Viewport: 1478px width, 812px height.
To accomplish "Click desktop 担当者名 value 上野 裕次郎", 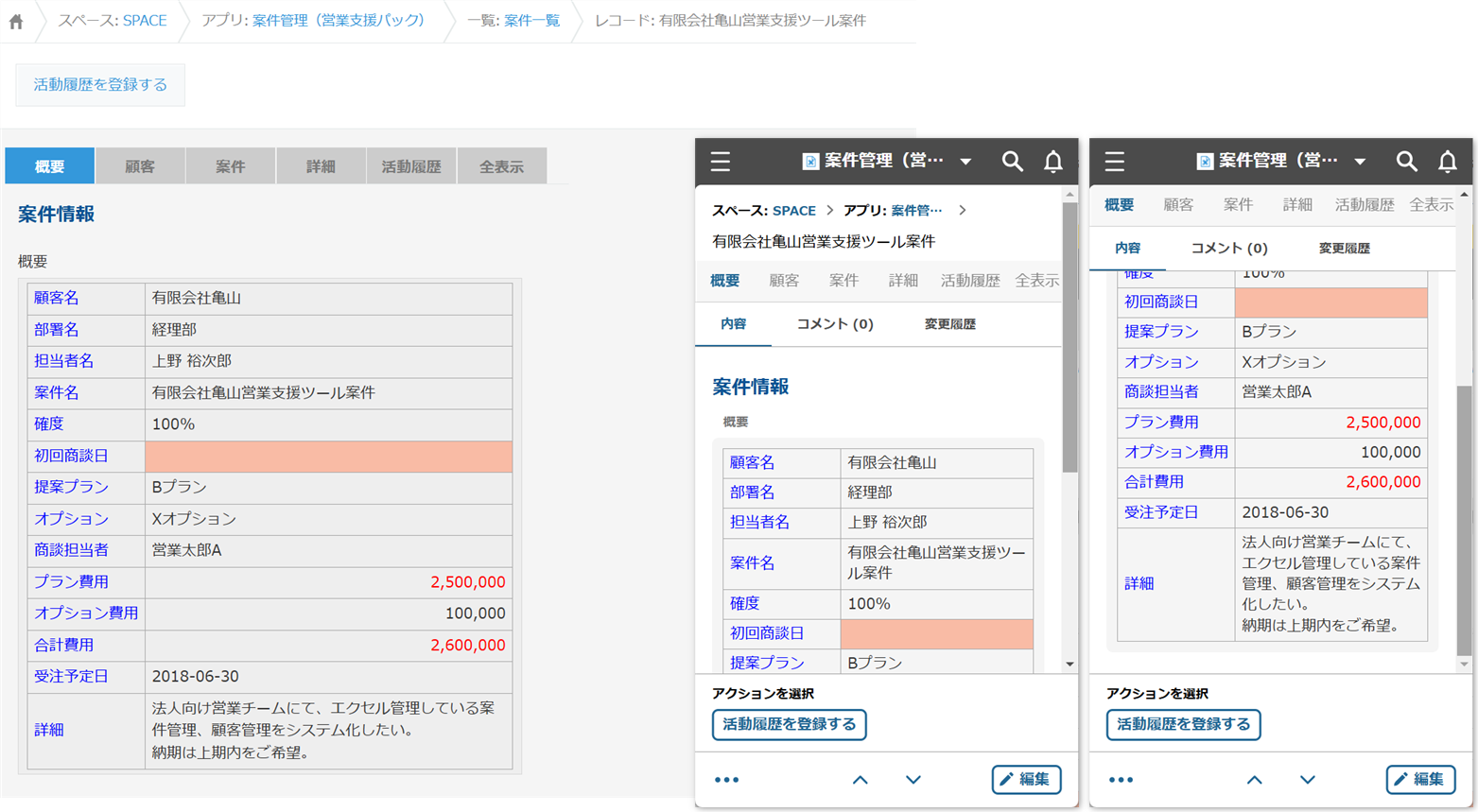I will click(192, 361).
